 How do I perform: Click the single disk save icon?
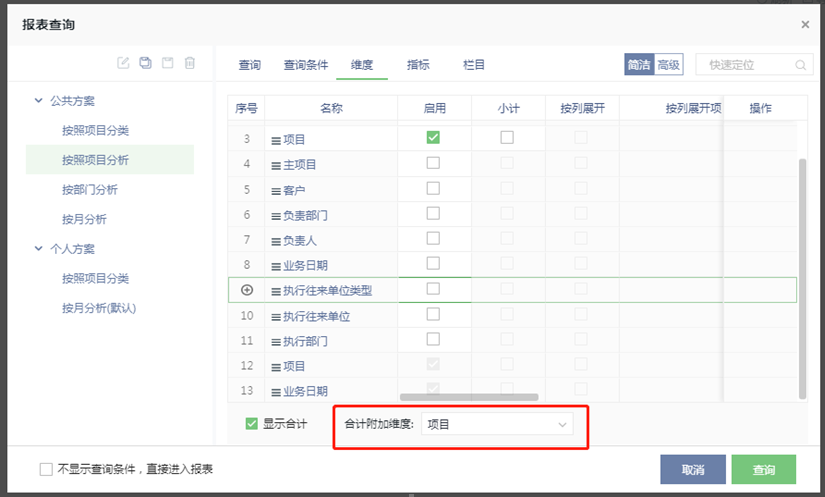tap(167, 63)
